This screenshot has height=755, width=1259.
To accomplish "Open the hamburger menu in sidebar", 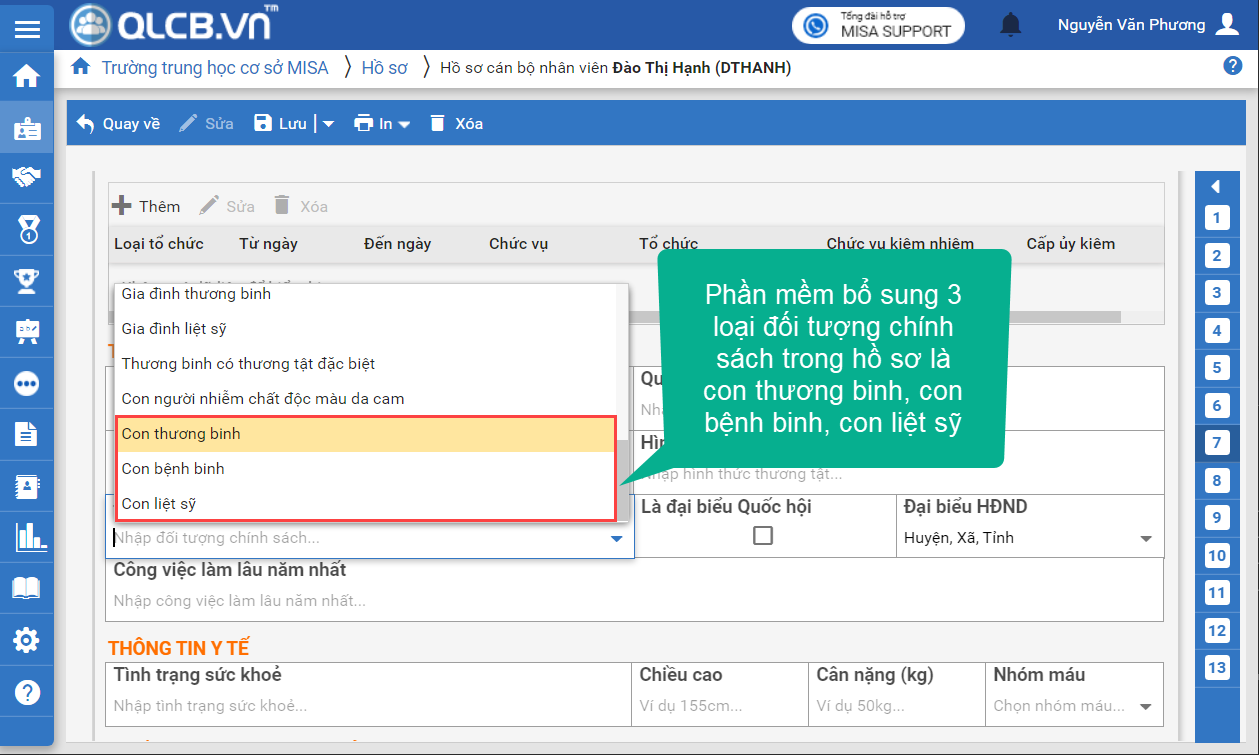I will 27,28.
